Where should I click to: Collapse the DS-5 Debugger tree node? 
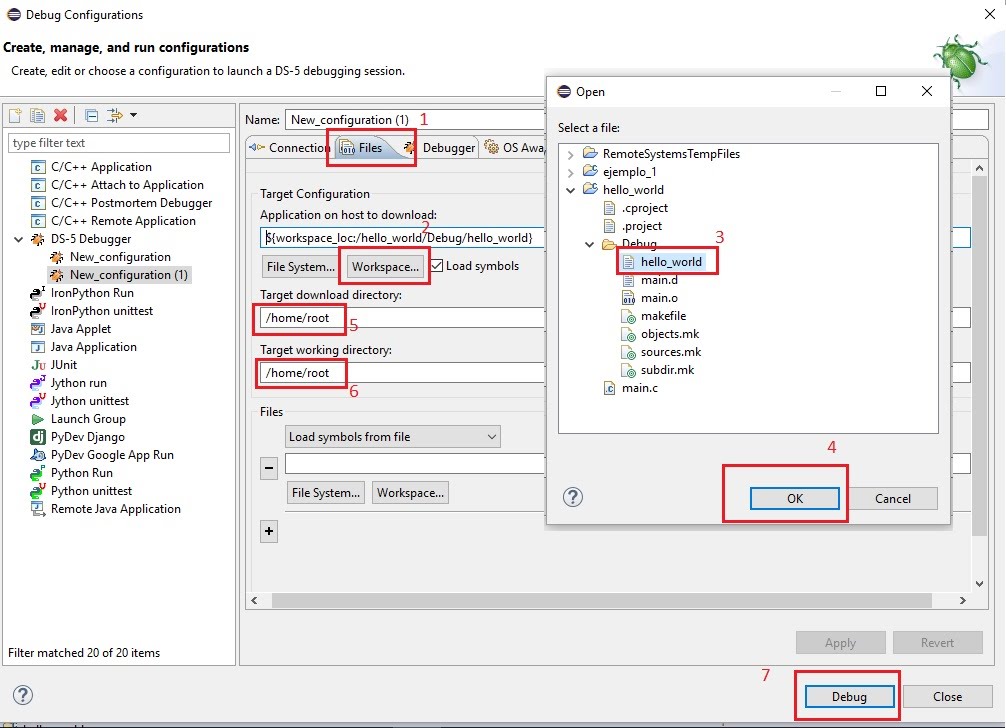19,239
